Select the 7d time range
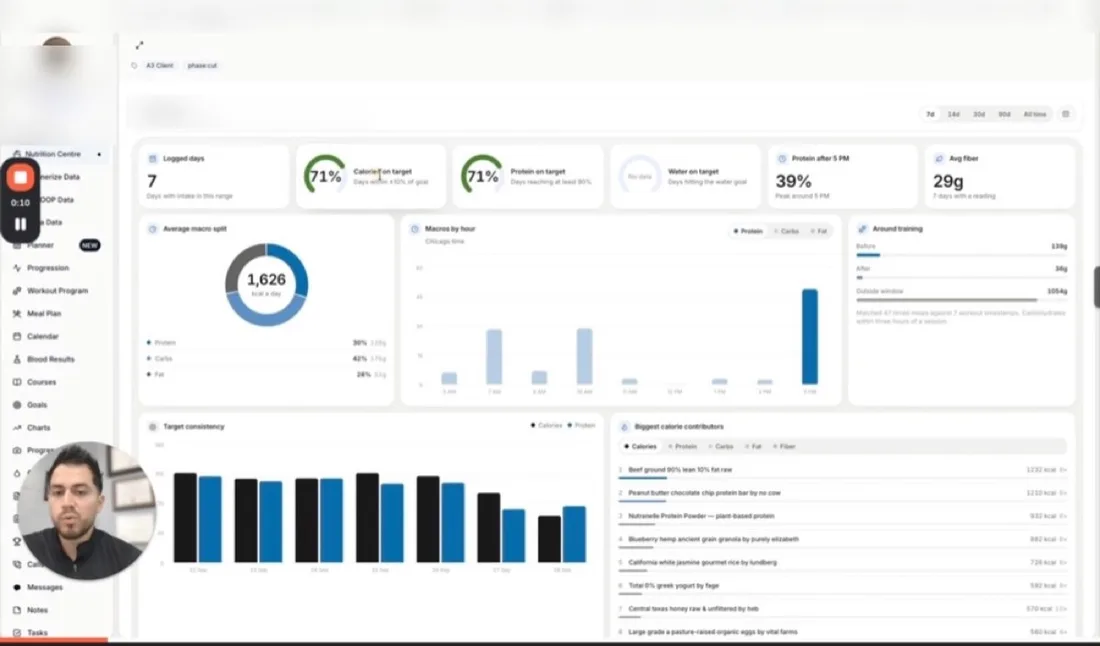 pos(930,114)
